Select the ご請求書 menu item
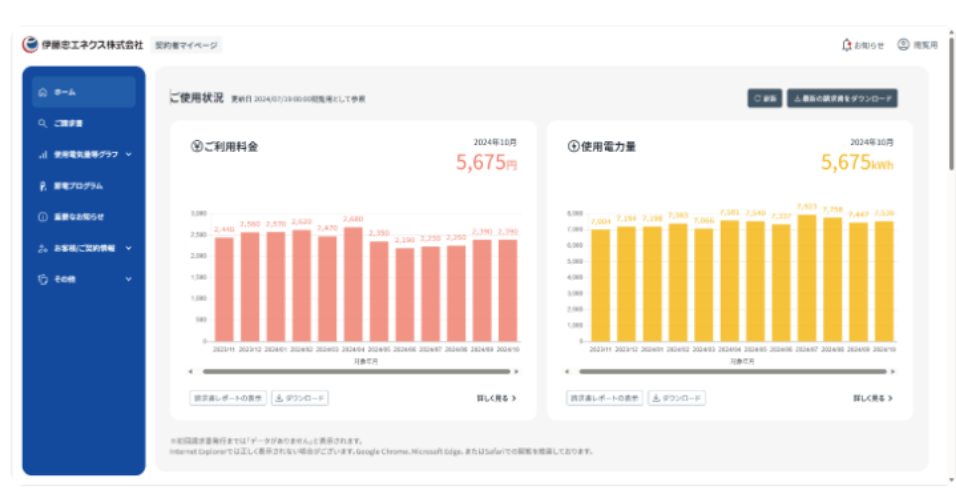Viewport: 956px width, 502px height. [x=68, y=124]
